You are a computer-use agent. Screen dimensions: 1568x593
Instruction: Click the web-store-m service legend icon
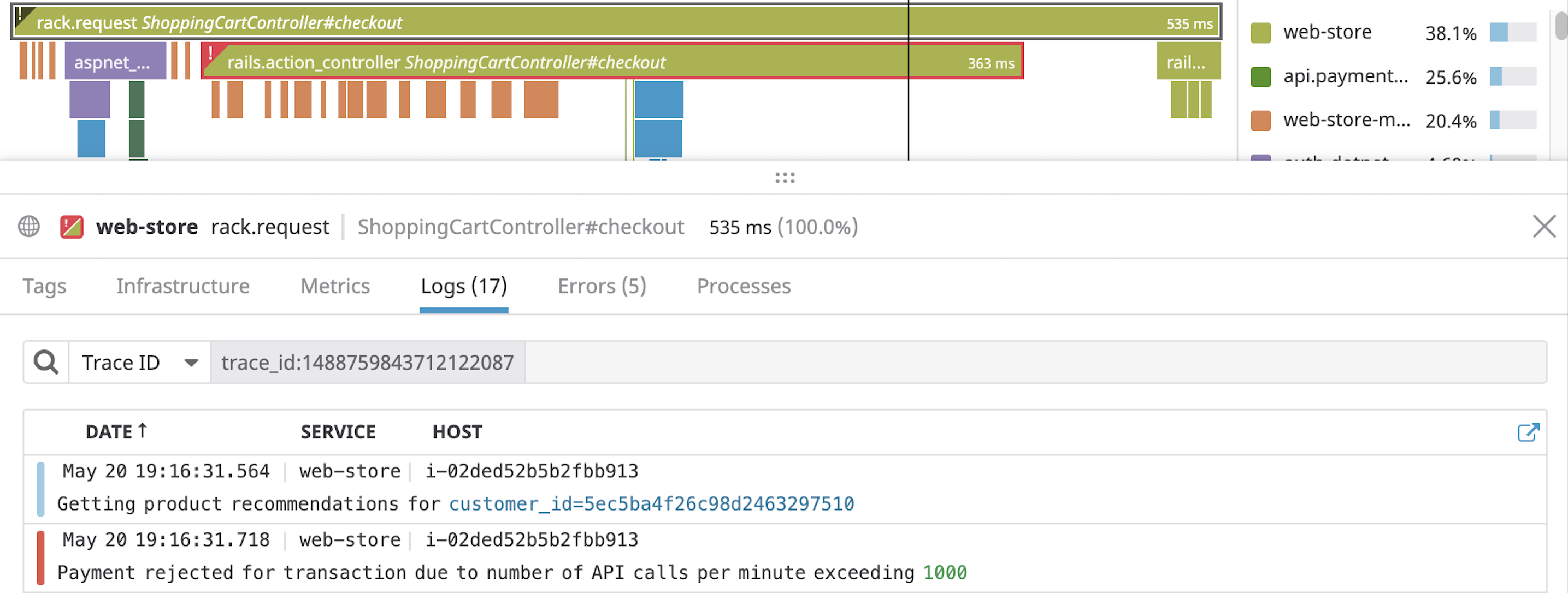click(x=1261, y=121)
